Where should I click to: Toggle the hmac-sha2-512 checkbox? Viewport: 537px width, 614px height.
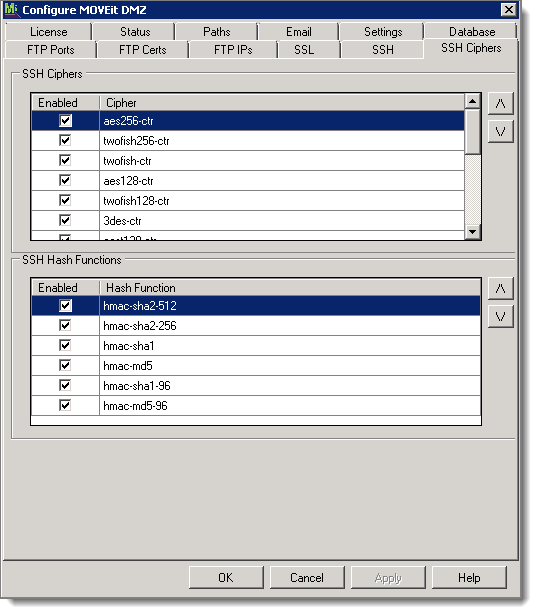point(65,305)
